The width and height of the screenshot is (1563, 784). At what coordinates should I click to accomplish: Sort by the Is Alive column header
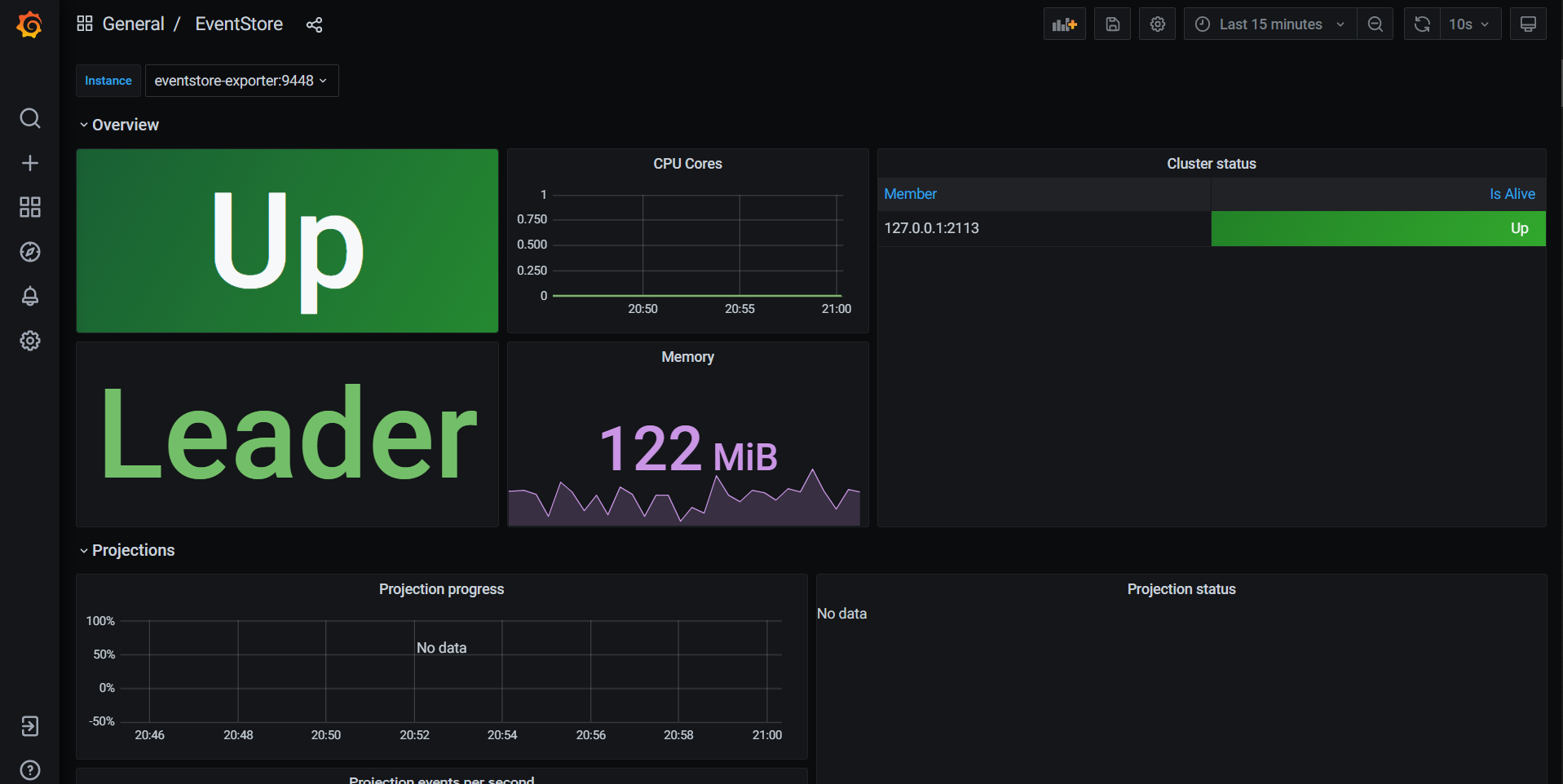click(1512, 194)
